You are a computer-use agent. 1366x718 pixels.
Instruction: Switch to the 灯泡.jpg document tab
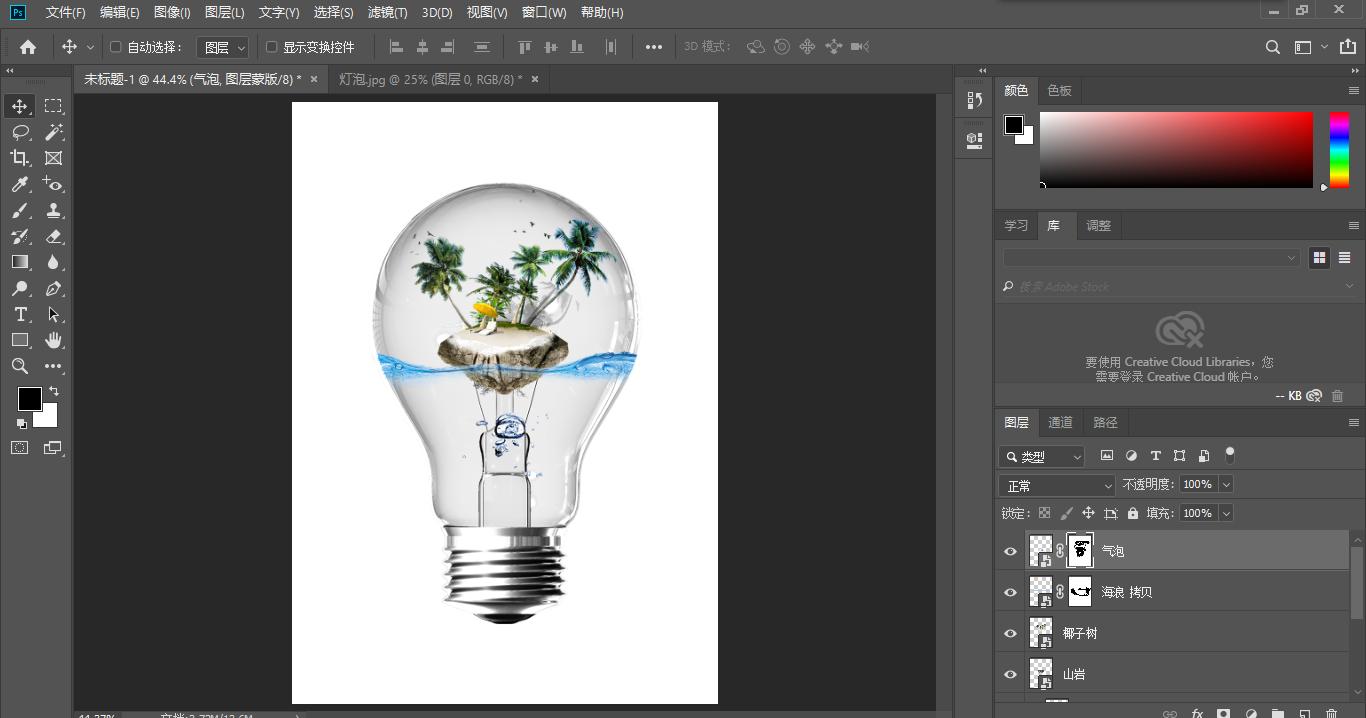coord(430,79)
